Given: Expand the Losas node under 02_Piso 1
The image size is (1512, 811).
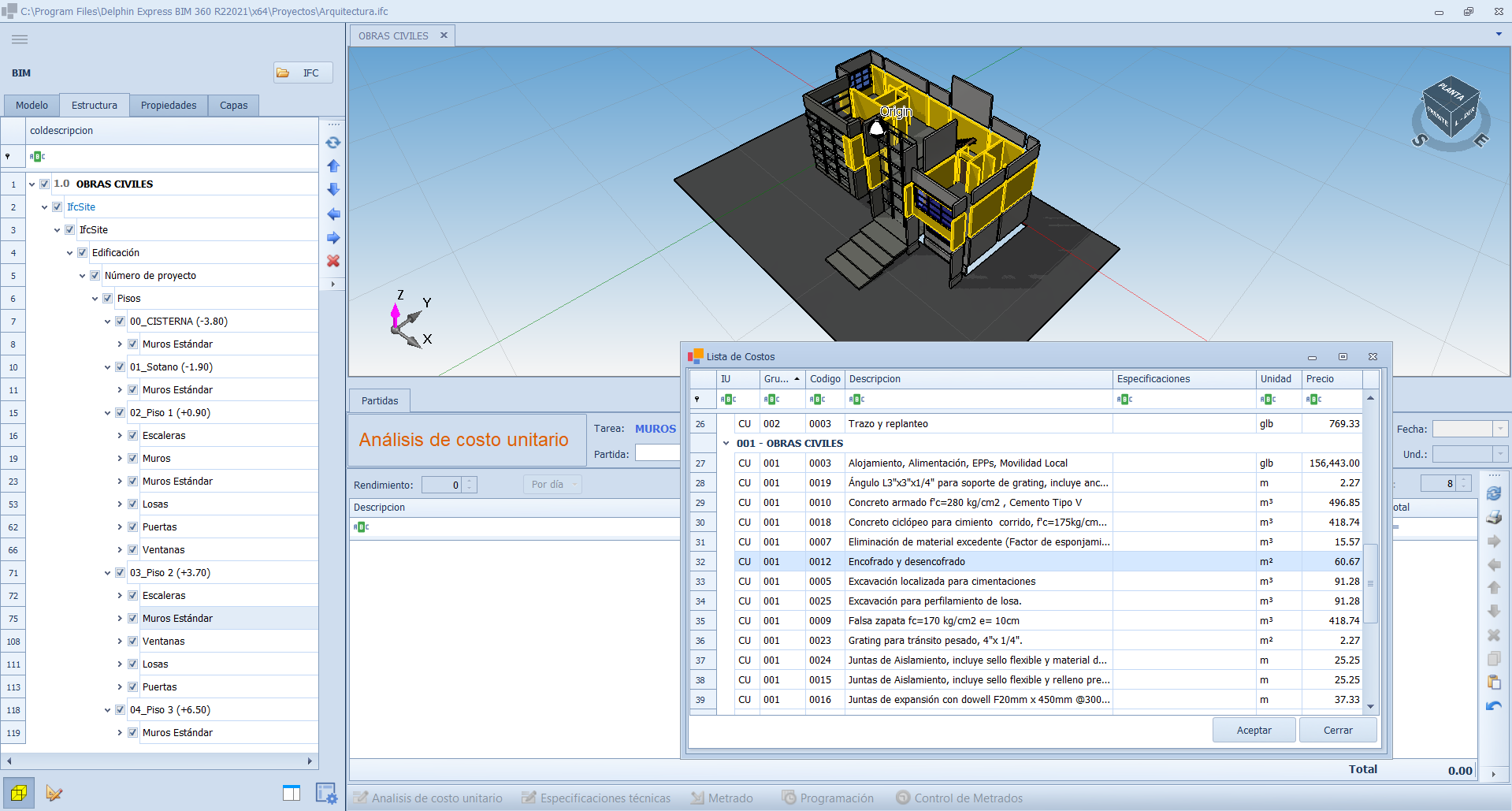Looking at the screenshot, I should coord(120,504).
